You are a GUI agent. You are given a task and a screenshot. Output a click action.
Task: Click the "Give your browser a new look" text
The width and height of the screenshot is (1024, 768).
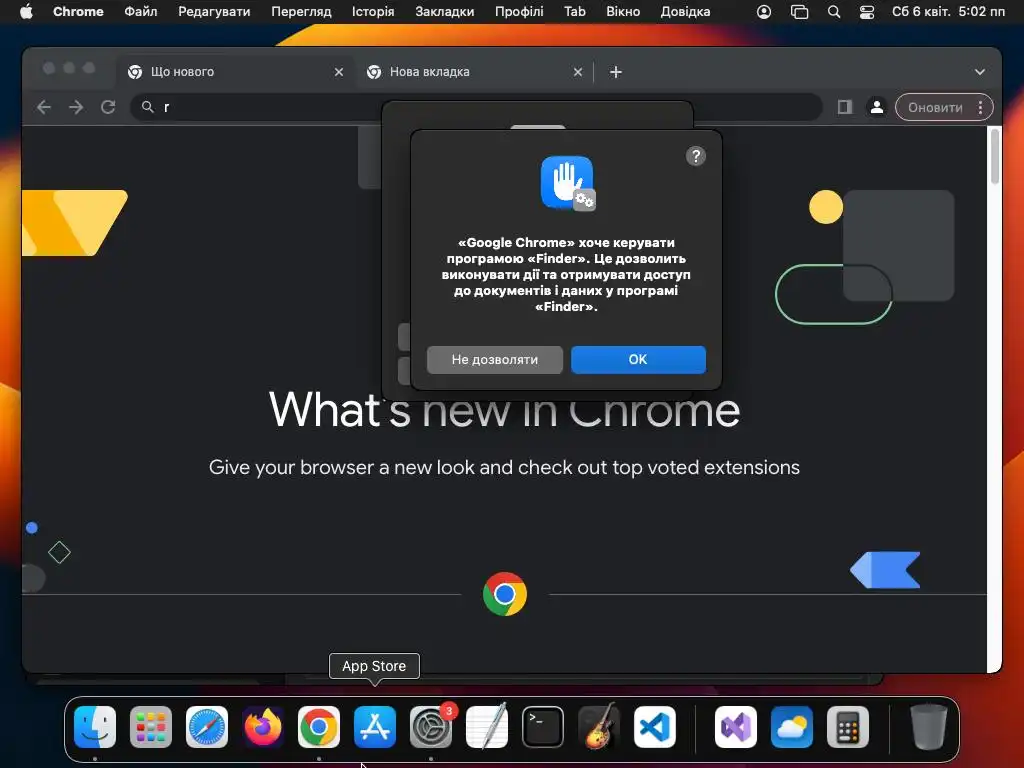504,468
